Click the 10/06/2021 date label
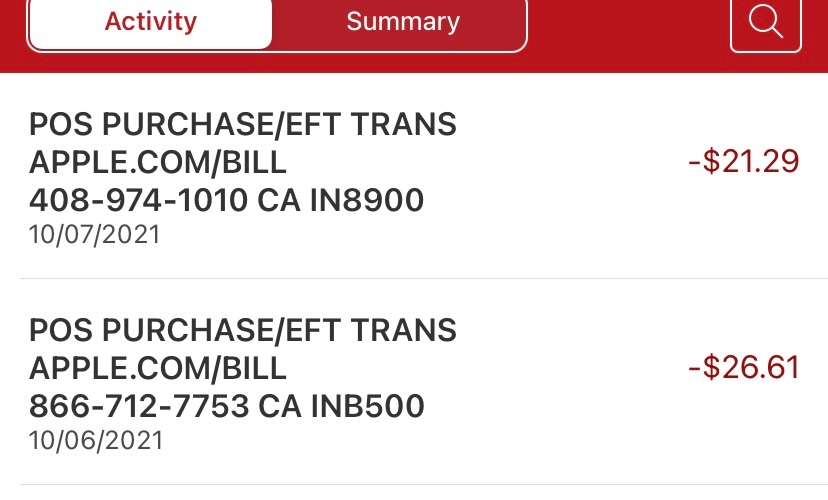This screenshot has height=500, width=828. click(94, 440)
